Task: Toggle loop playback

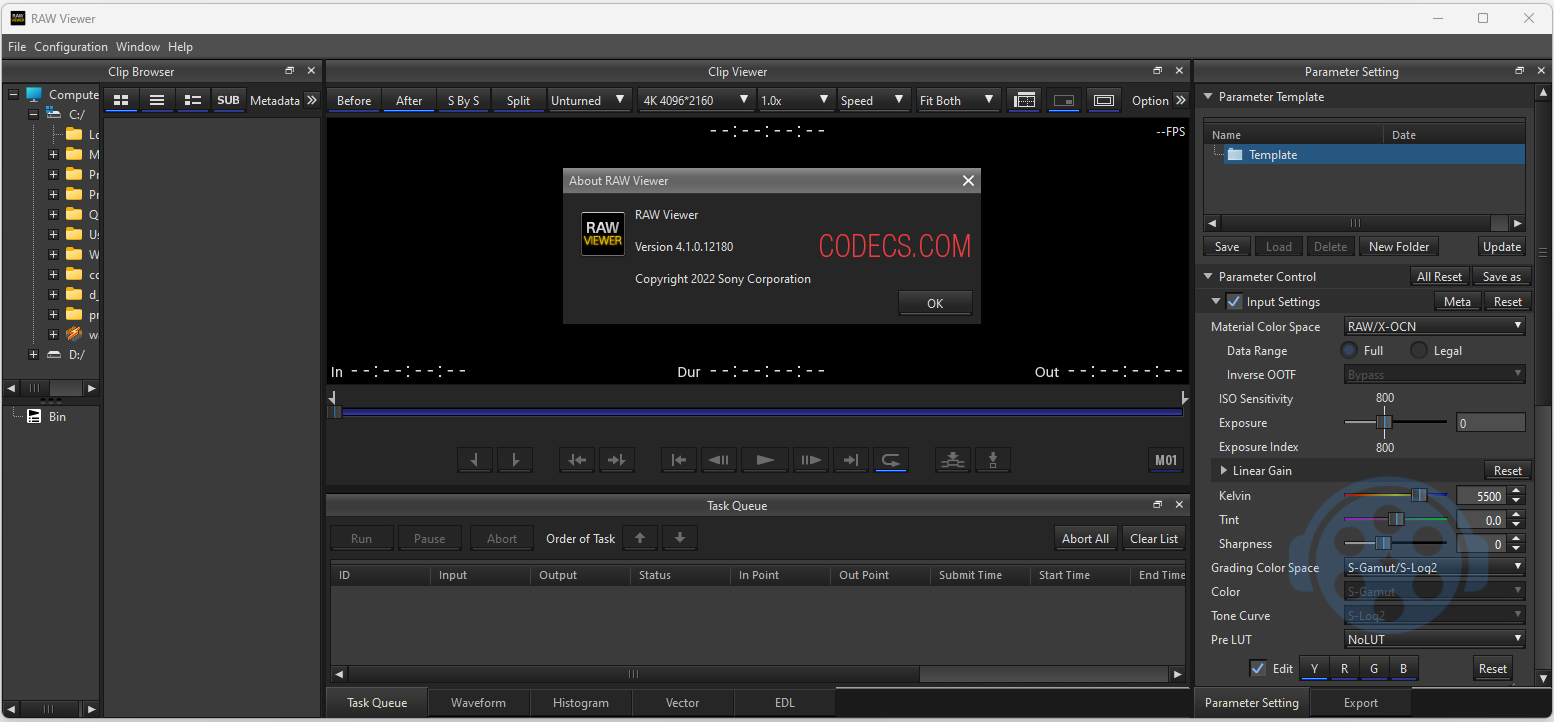Action: pyautogui.click(x=890, y=460)
